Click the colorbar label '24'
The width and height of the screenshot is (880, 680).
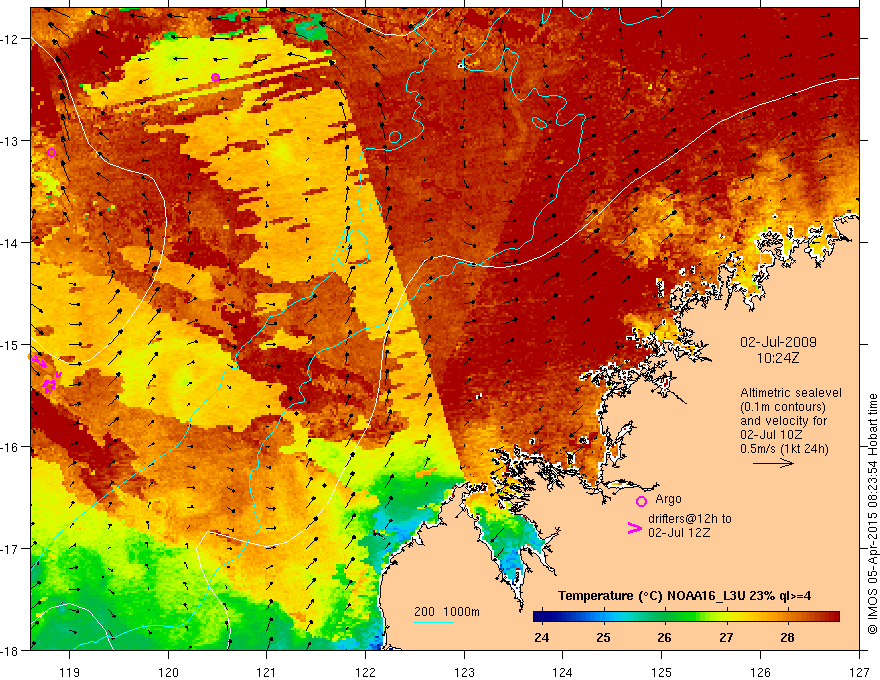542,637
